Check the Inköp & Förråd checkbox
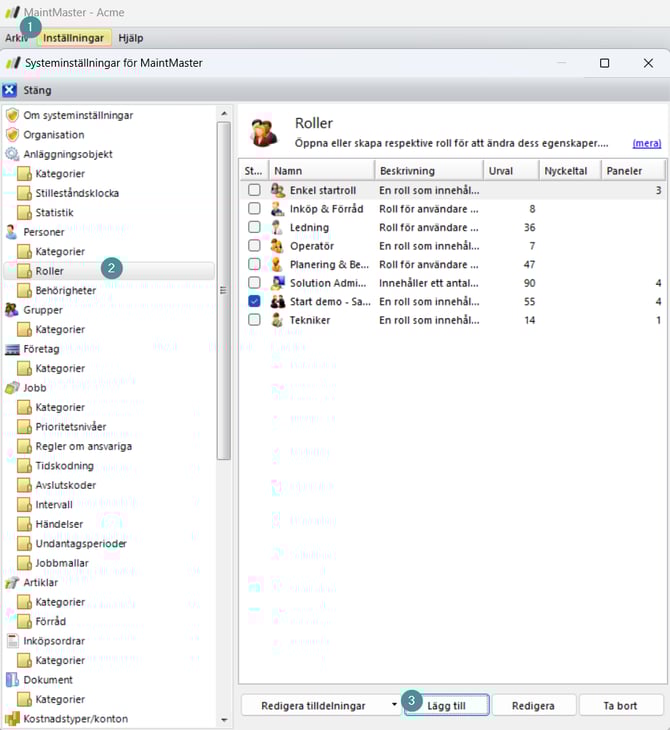Image resolution: width=670 pixels, height=730 pixels. (254, 208)
